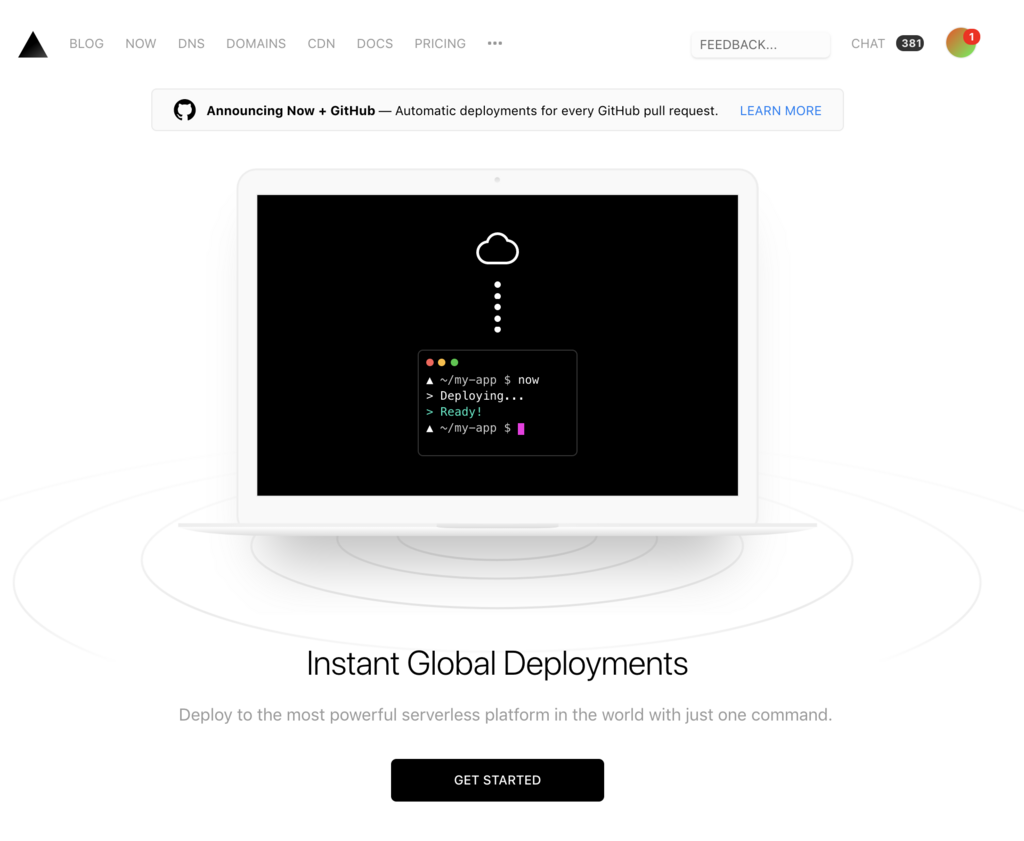The height and width of the screenshot is (841, 1024).
Task: Click the laptop illustration screen
Action: click(498, 345)
